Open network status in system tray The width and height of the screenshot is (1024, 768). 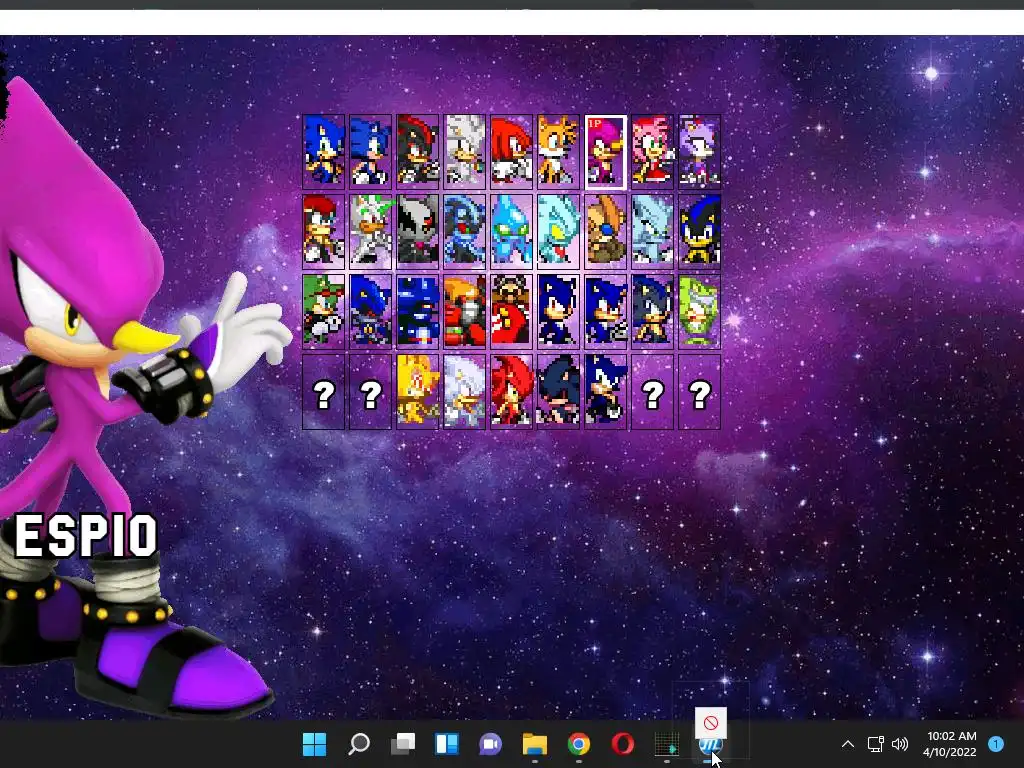click(x=875, y=744)
